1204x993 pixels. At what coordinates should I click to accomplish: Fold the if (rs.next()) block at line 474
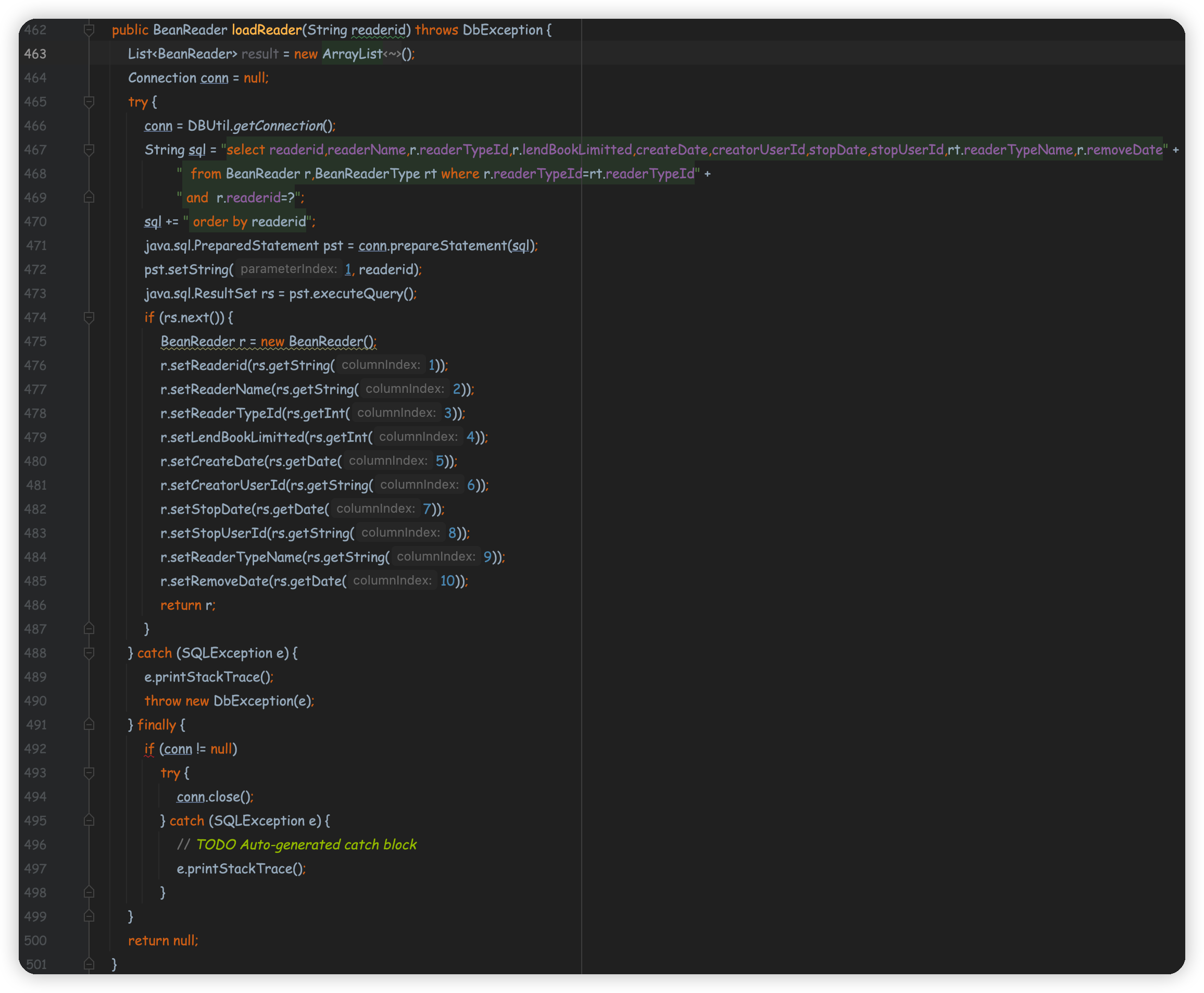coord(89,317)
